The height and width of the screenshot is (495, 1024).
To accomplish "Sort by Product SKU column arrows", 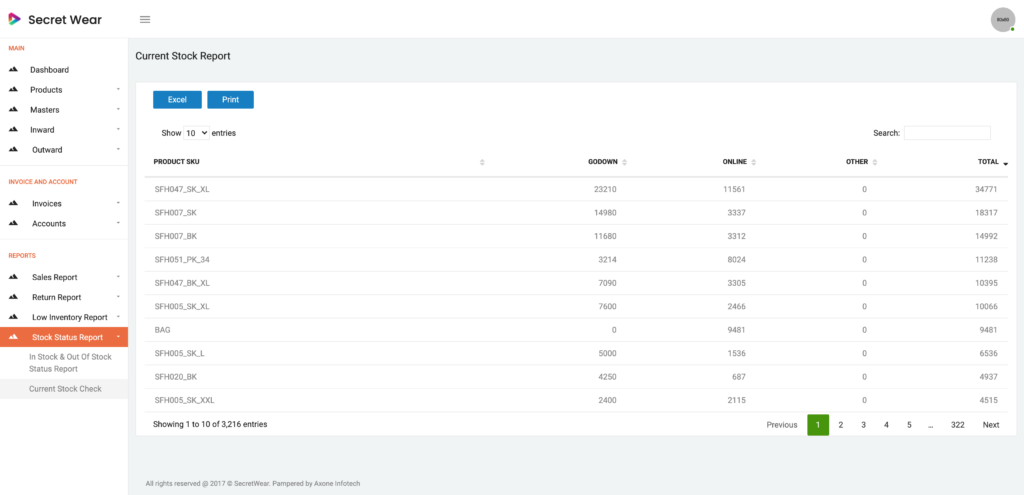I will pyautogui.click(x=482, y=162).
